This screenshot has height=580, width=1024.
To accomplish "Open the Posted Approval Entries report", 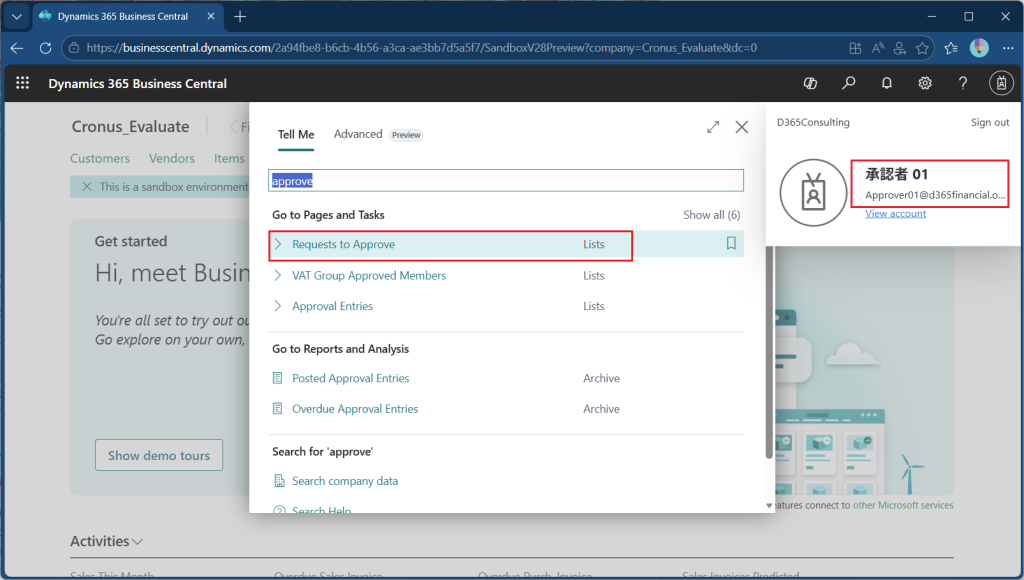I will tap(350, 378).
